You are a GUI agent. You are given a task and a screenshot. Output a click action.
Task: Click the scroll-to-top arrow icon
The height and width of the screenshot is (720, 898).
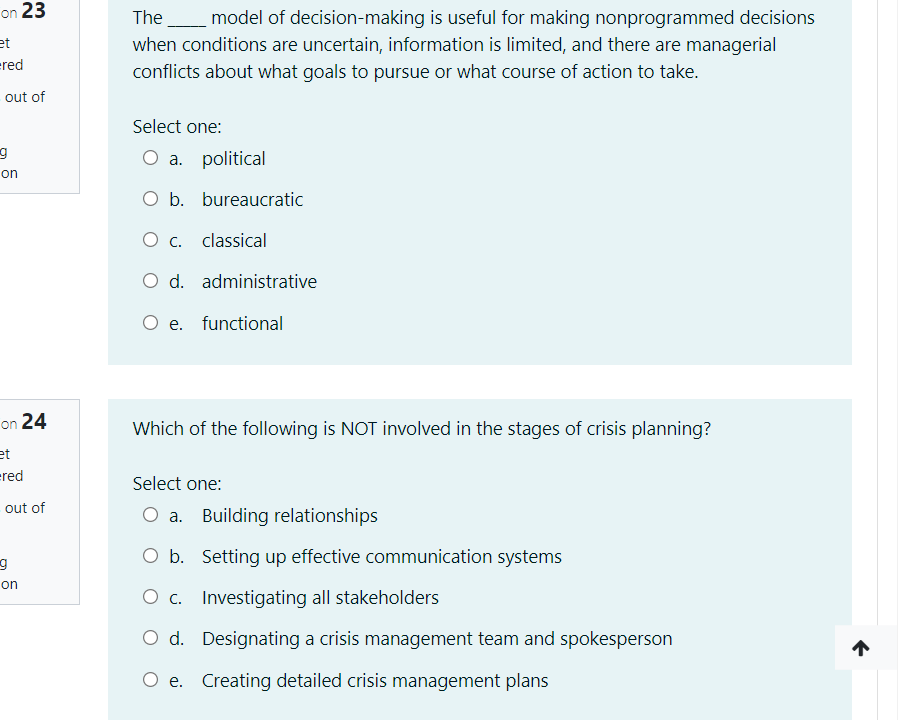(861, 647)
